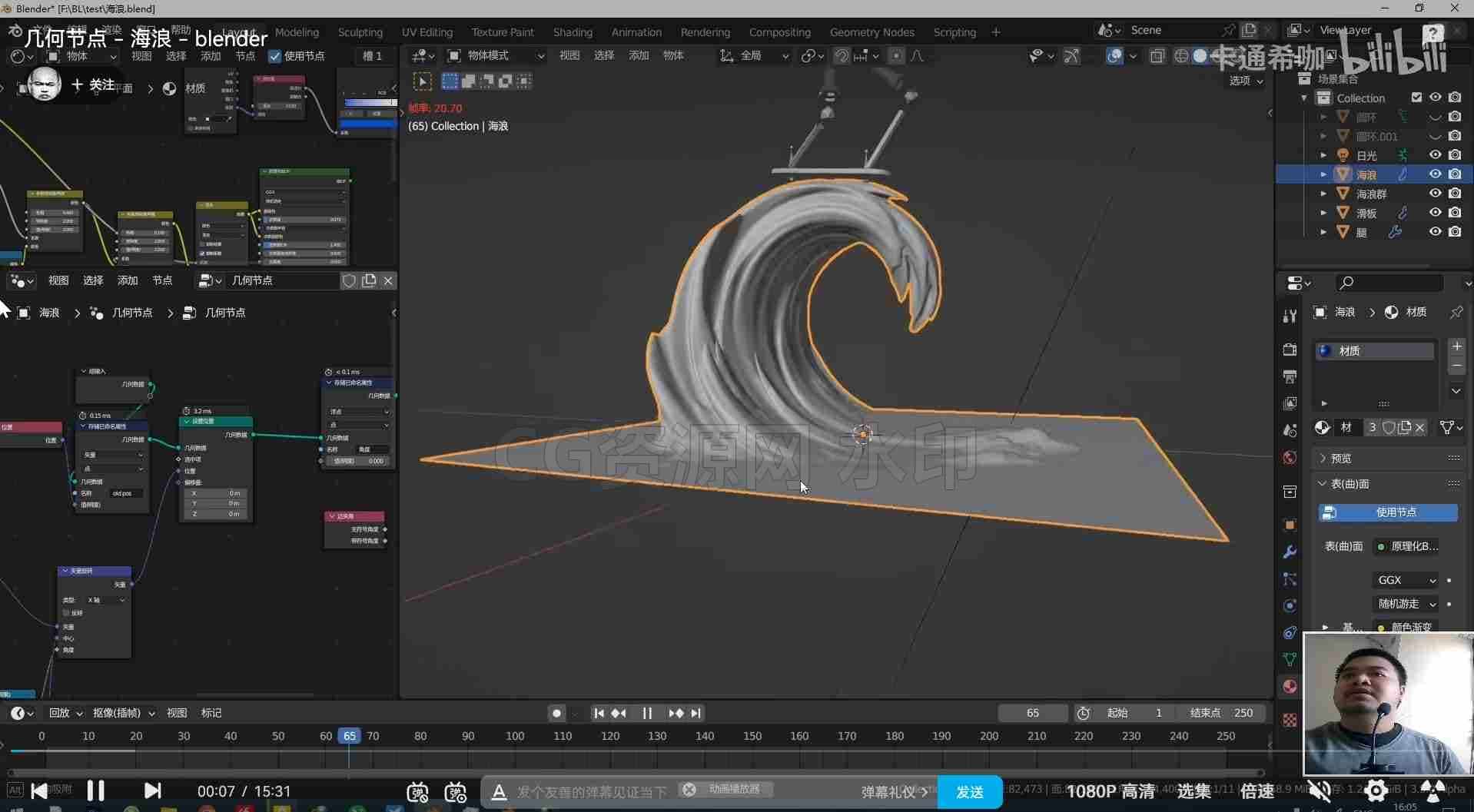1474x812 pixels.
Task: Open the Object Data properties tab
Action: (1290, 659)
